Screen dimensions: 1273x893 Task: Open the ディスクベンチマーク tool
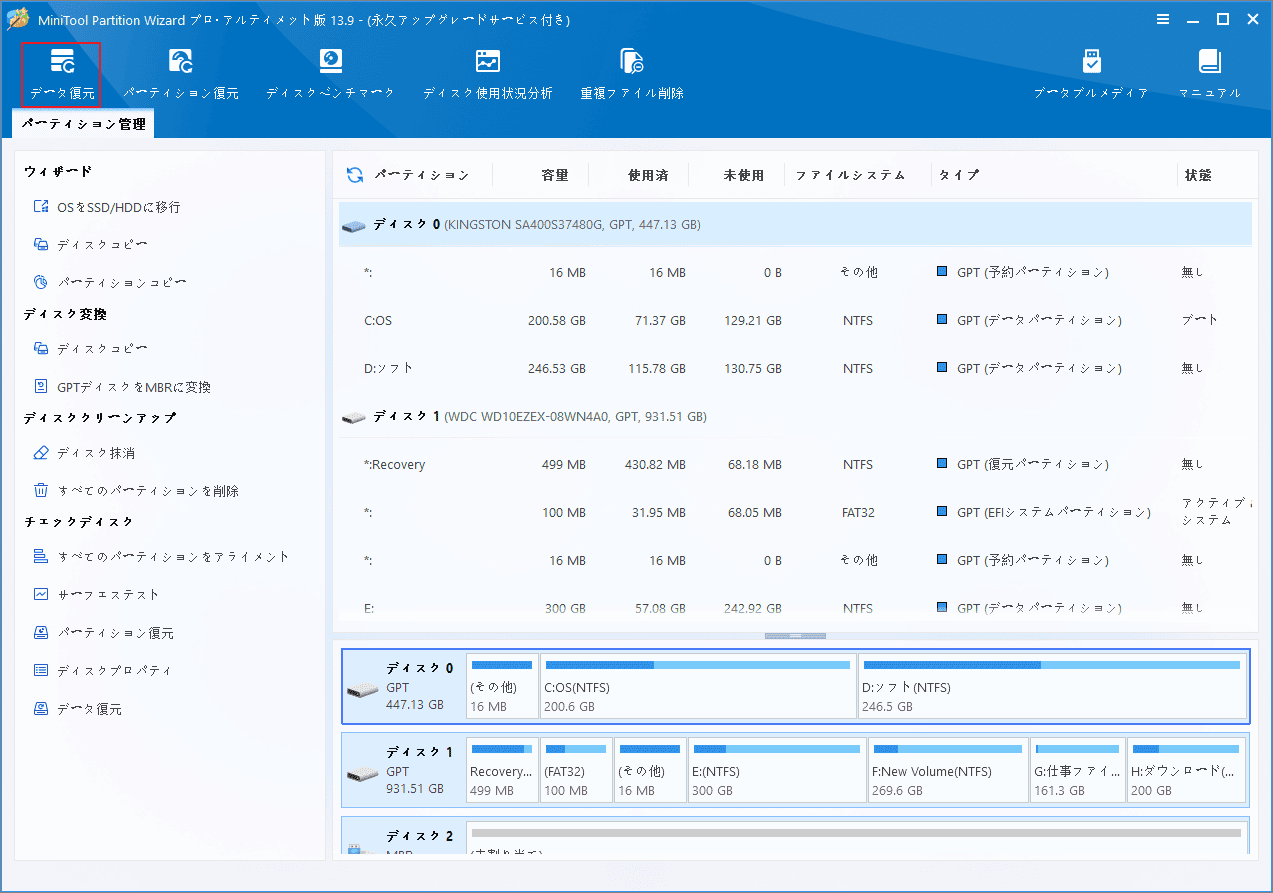coord(330,74)
